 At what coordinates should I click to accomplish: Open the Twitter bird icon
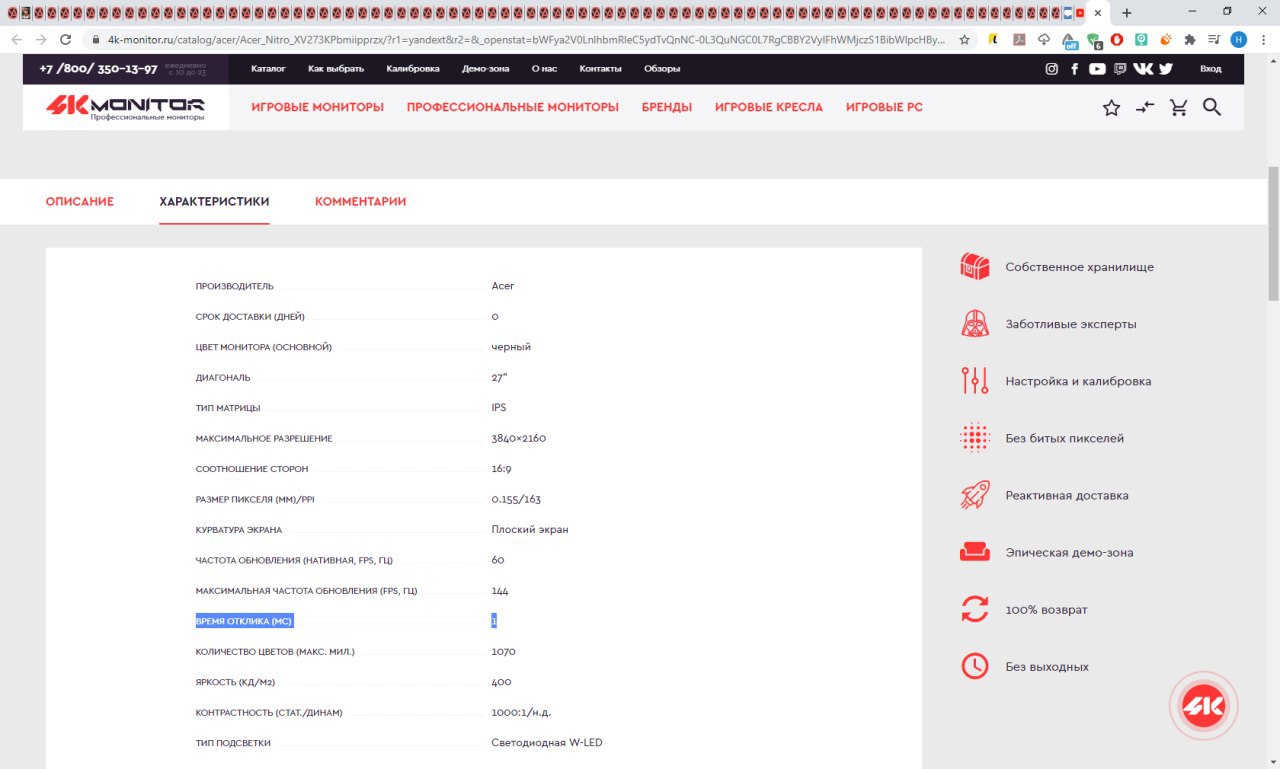1166,69
